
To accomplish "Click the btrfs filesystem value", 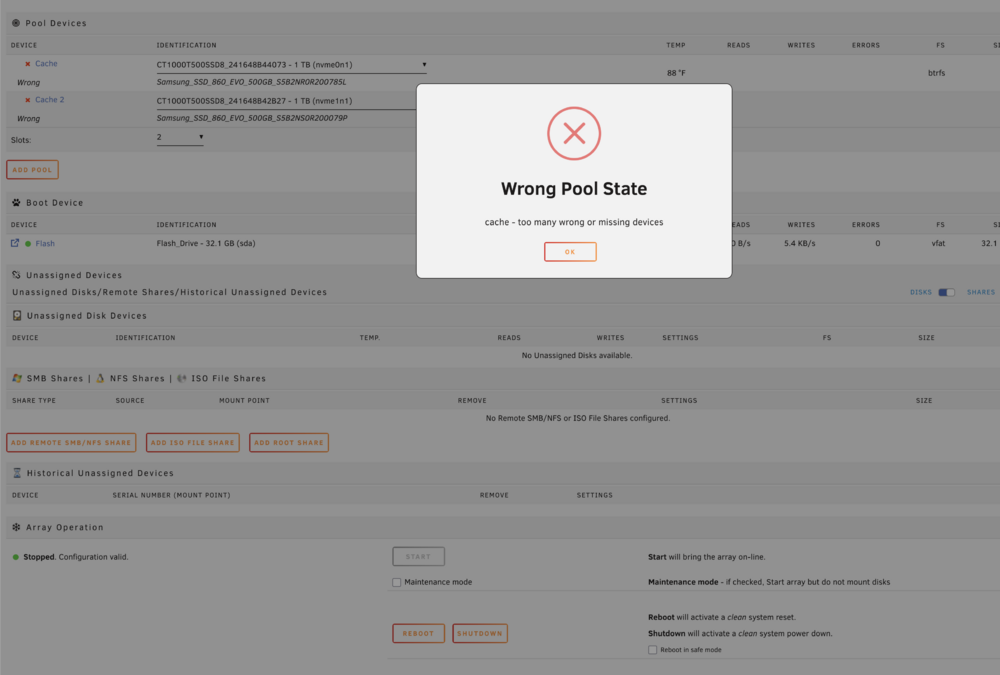I will [x=936, y=73].
